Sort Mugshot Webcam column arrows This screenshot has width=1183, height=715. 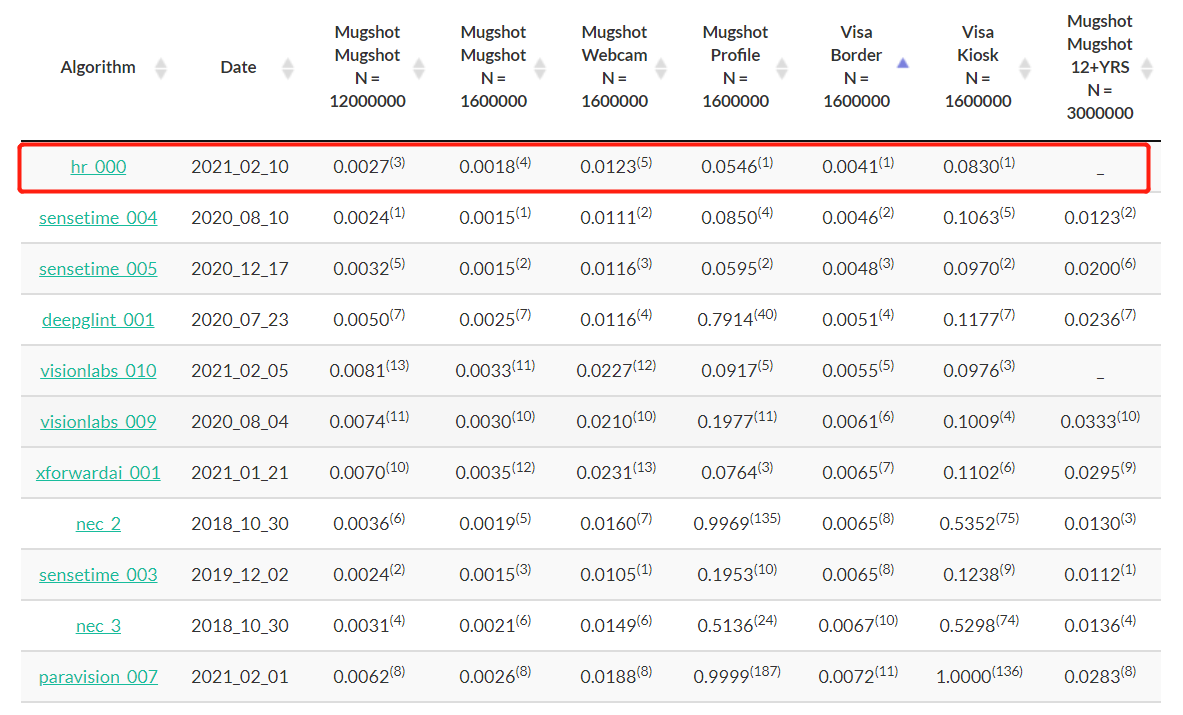pyautogui.click(x=661, y=68)
